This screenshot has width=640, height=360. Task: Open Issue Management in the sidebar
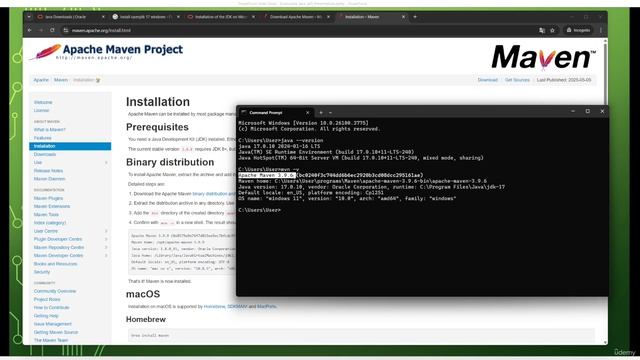click(x=53, y=324)
